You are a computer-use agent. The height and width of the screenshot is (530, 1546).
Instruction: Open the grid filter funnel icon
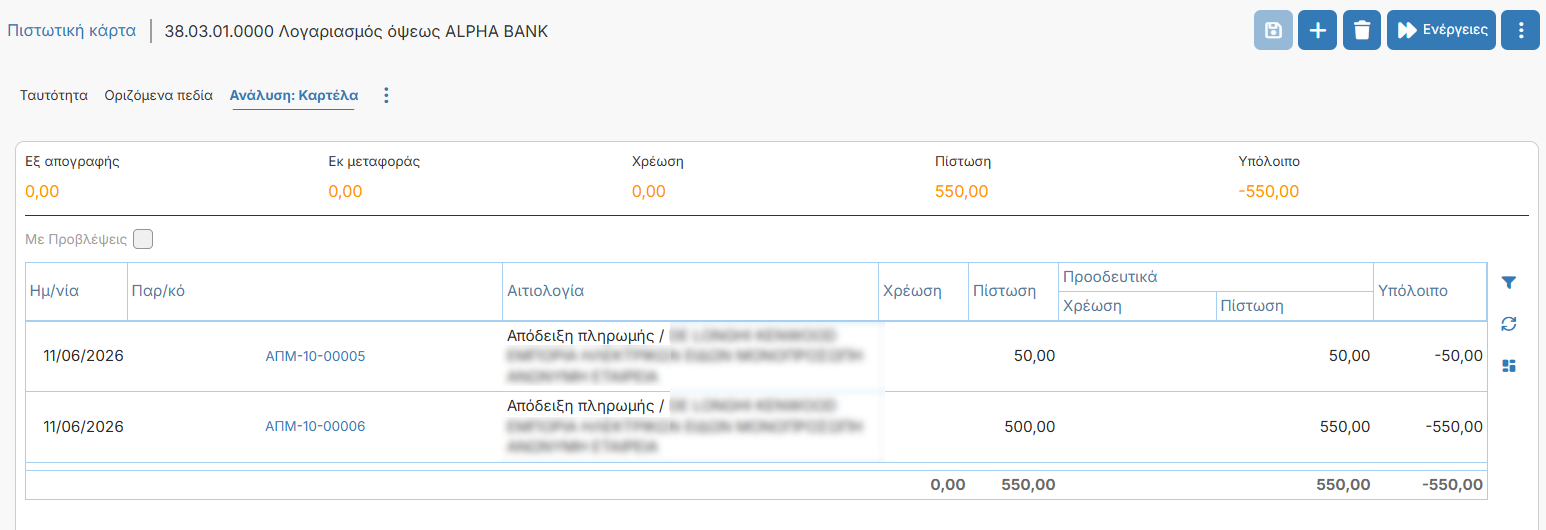pyautogui.click(x=1509, y=283)
